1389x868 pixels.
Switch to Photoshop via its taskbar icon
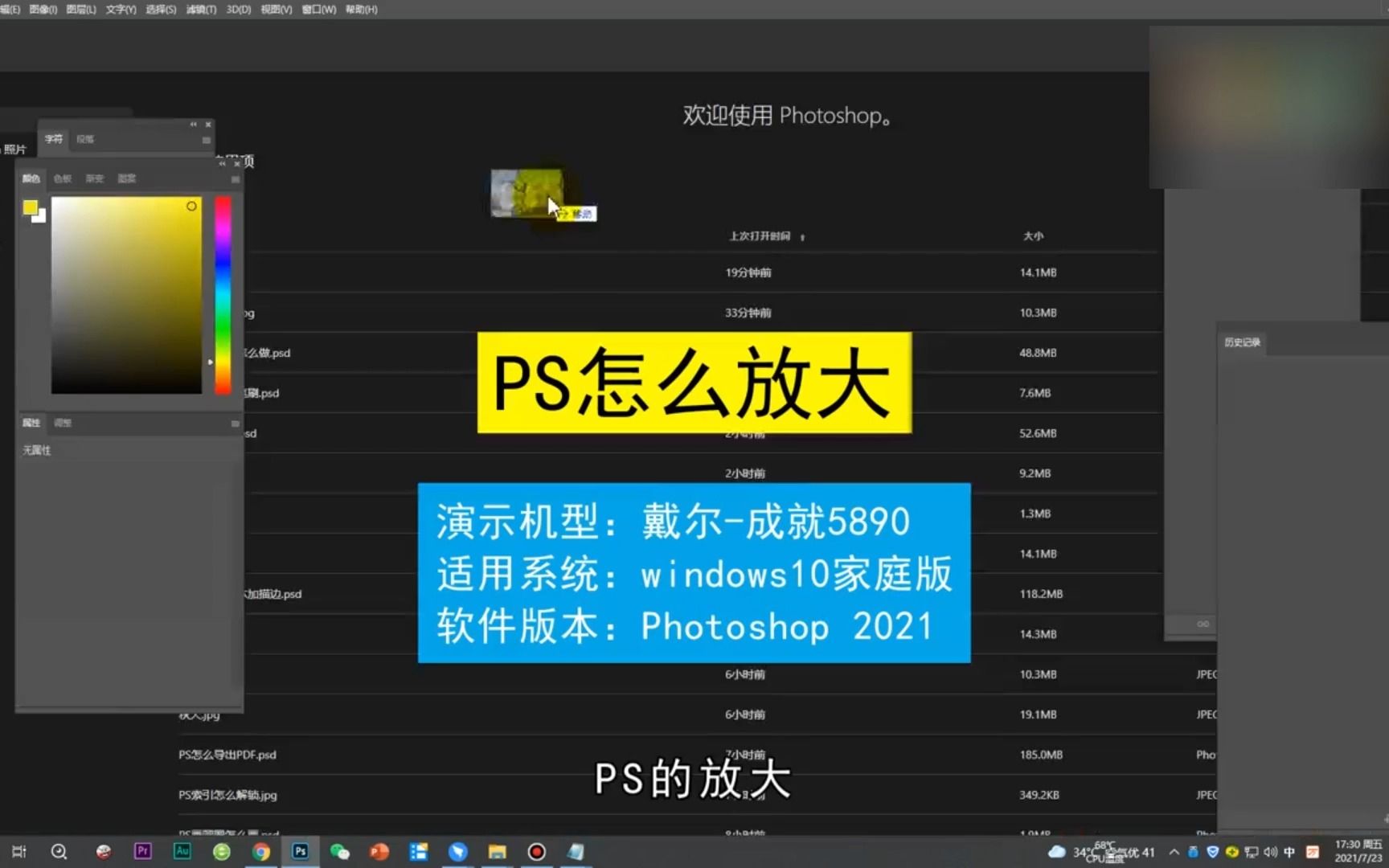coord(301,851)
